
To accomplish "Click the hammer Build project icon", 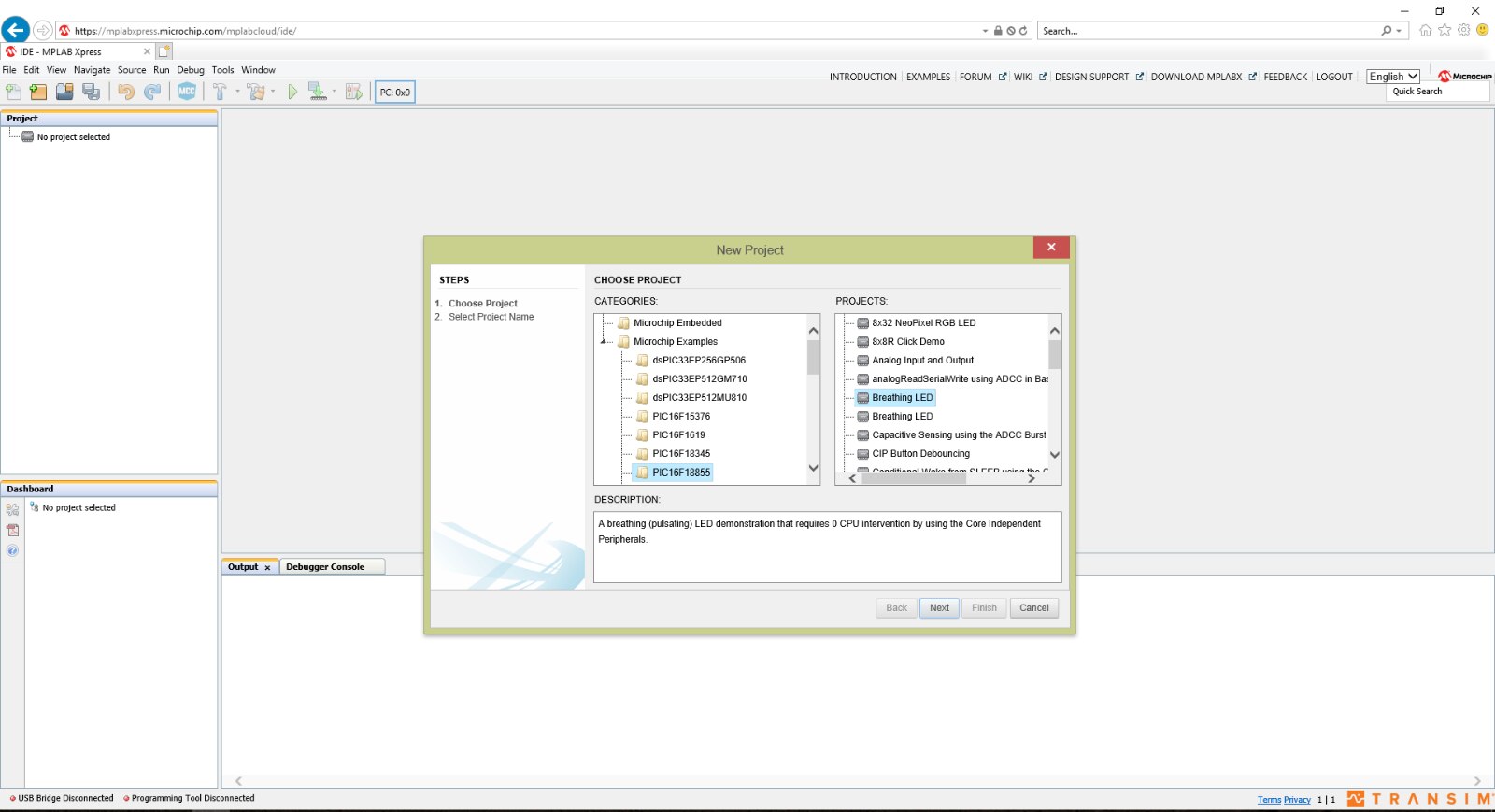I will click(220, 92).
